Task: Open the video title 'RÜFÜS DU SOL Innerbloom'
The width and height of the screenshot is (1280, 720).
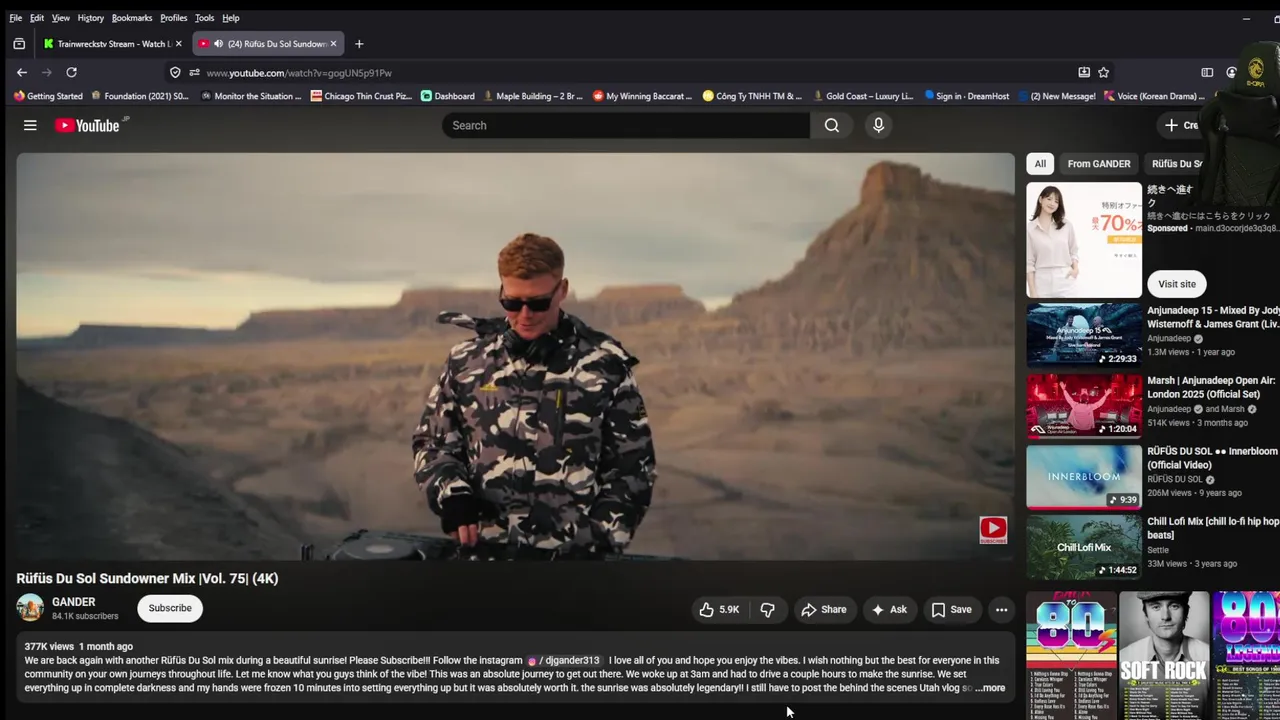Action: coord(1212,458)
